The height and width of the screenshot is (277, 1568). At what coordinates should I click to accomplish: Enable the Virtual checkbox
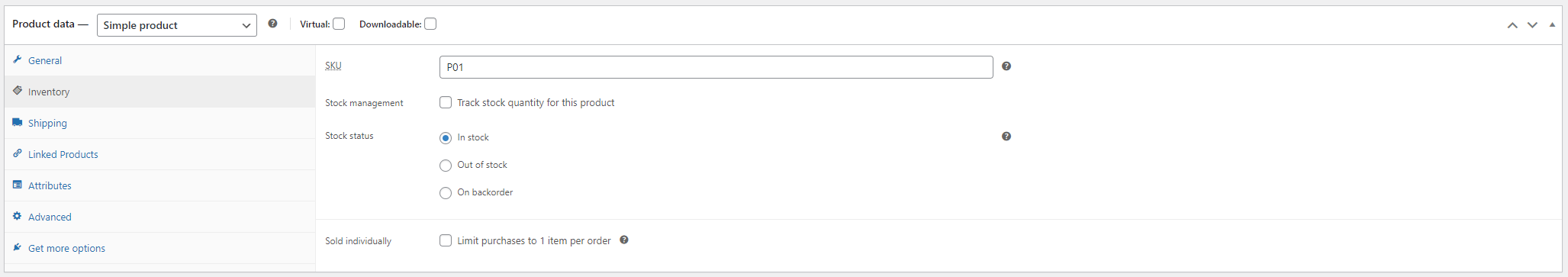tap(339, 24)
